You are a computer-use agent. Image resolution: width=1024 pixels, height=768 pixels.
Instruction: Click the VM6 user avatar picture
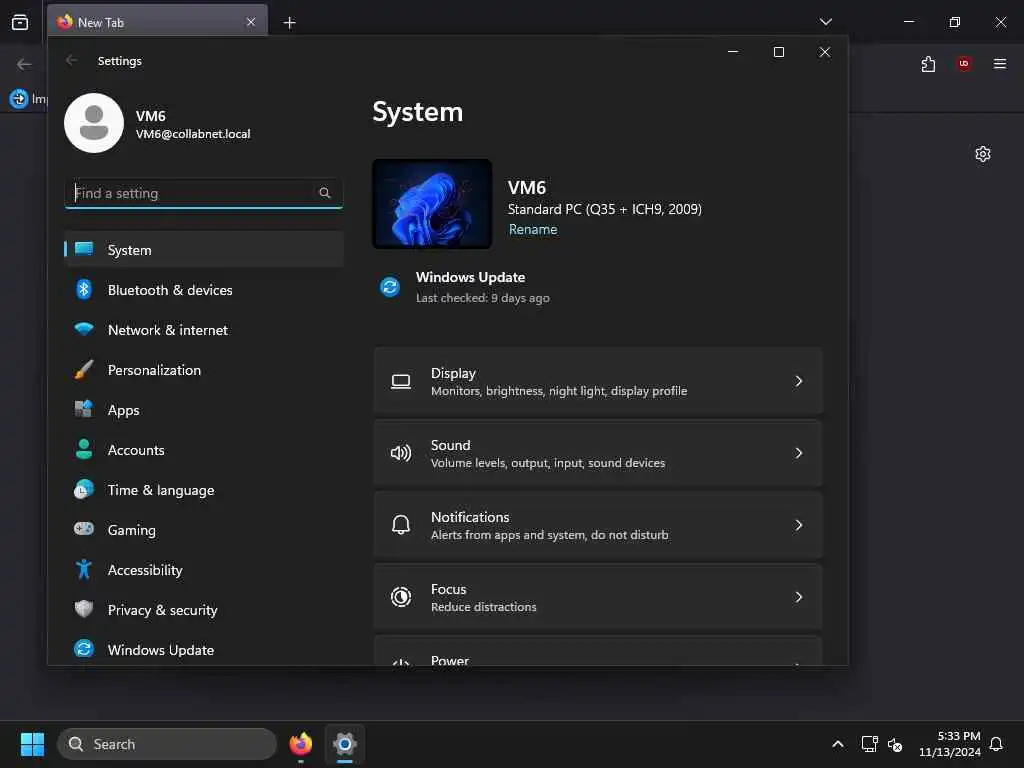tap(94, 123)
